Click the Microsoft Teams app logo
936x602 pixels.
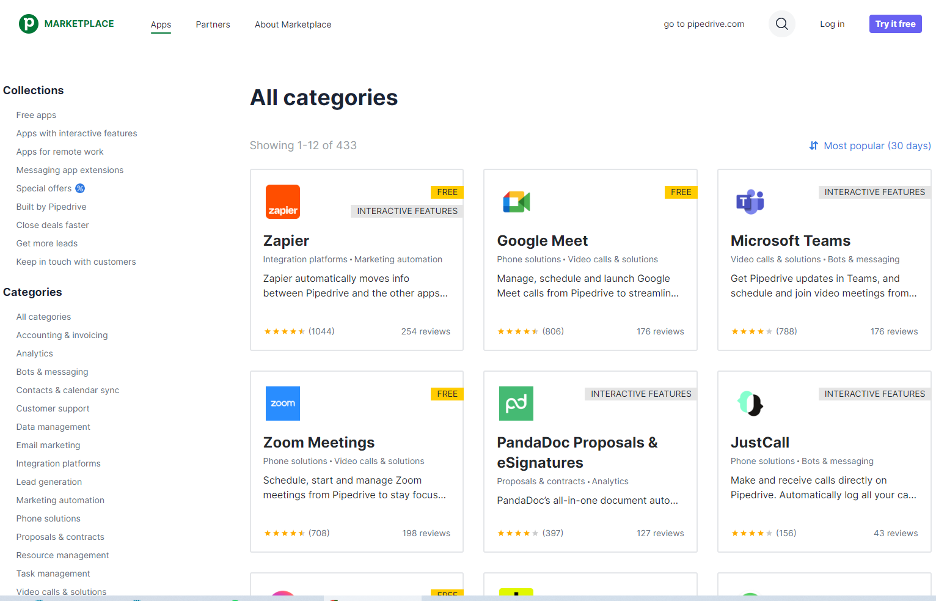pyautogui.click(x=750, y=202)
